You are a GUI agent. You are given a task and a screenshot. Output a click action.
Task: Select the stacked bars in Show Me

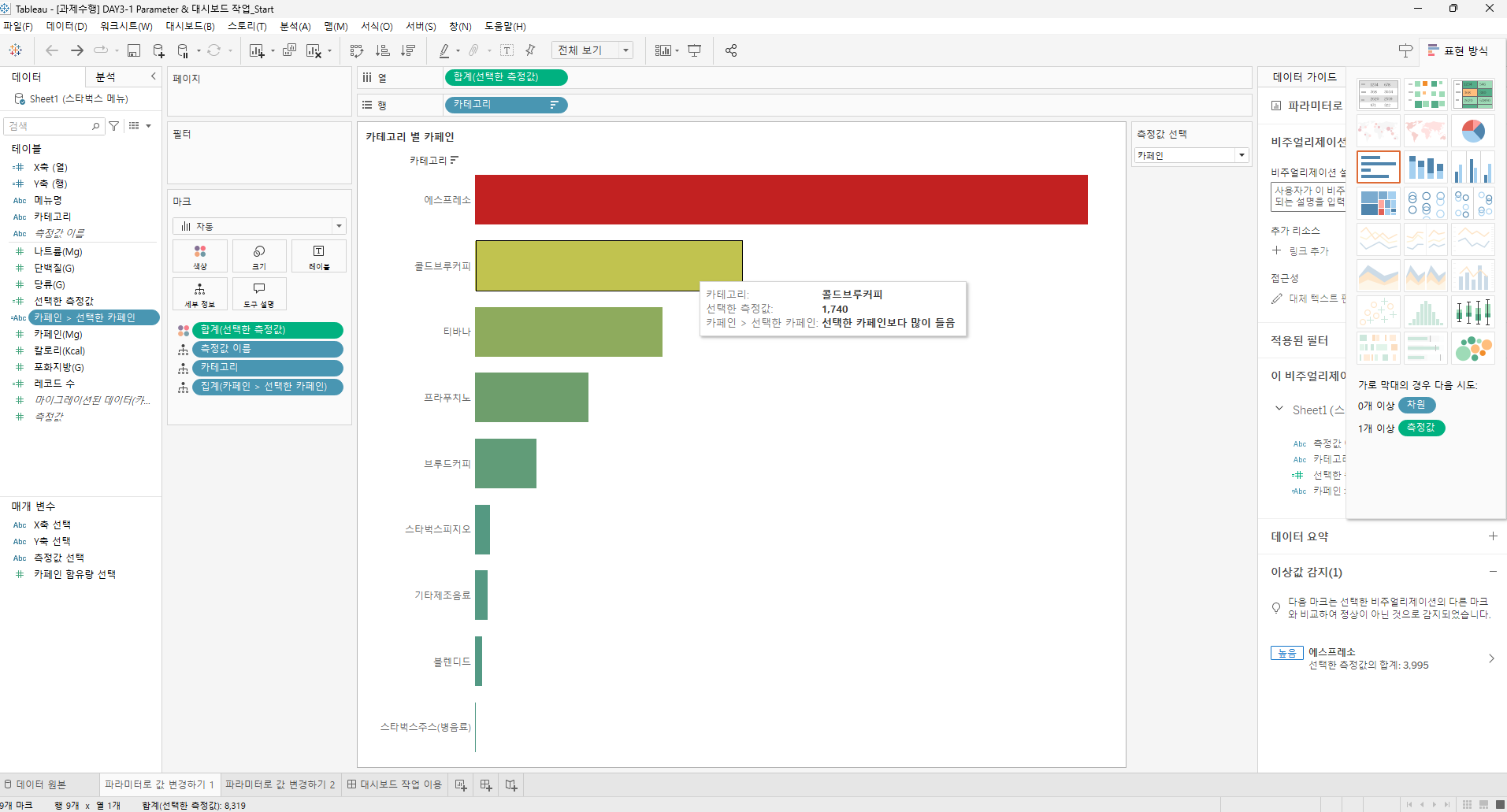click(x=1426, y=167)
